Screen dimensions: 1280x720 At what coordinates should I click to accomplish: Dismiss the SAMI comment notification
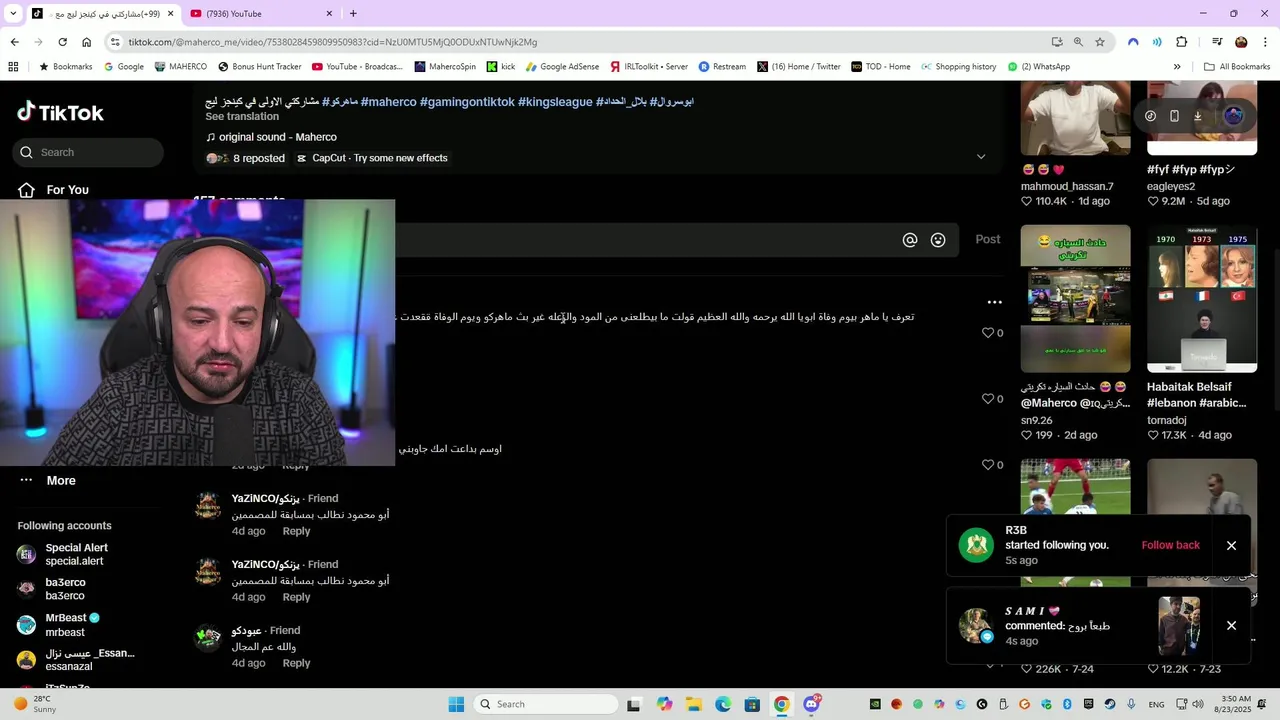[1231, 625]
